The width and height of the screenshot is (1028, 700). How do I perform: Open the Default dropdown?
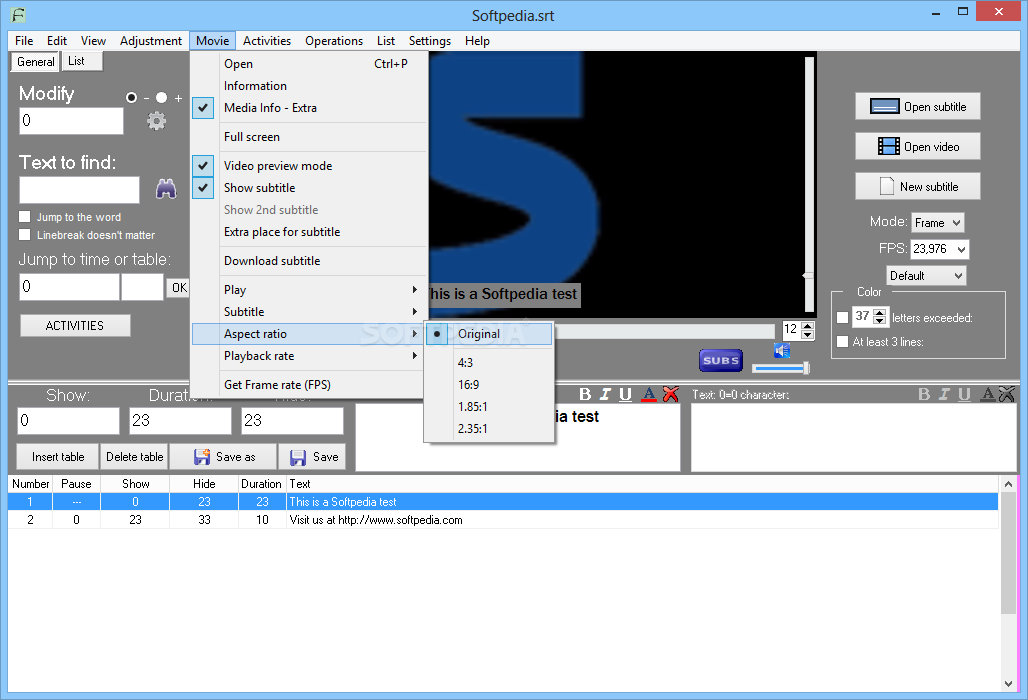[926, 276]
